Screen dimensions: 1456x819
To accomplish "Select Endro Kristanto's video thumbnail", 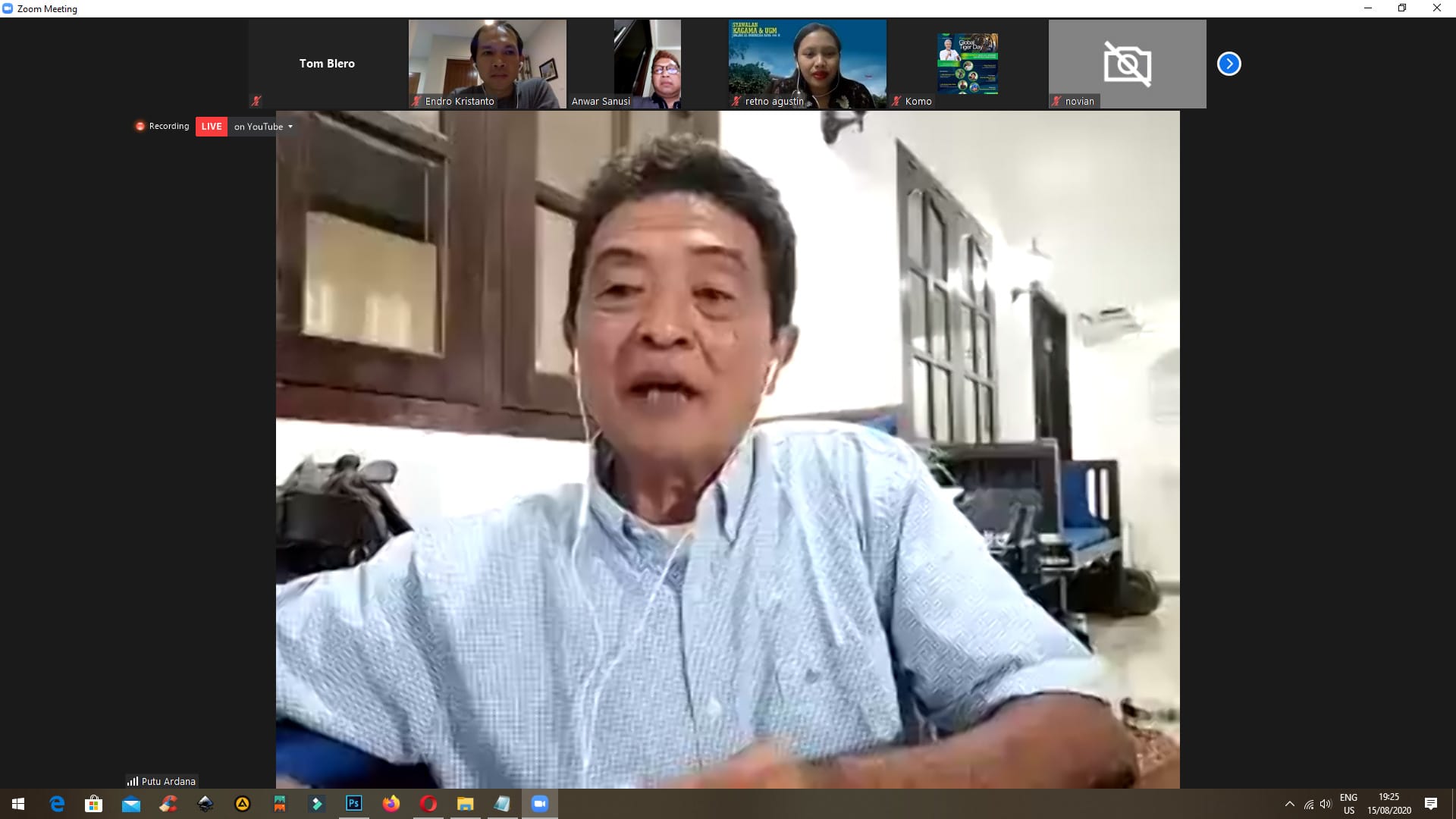I will (487, 64).
